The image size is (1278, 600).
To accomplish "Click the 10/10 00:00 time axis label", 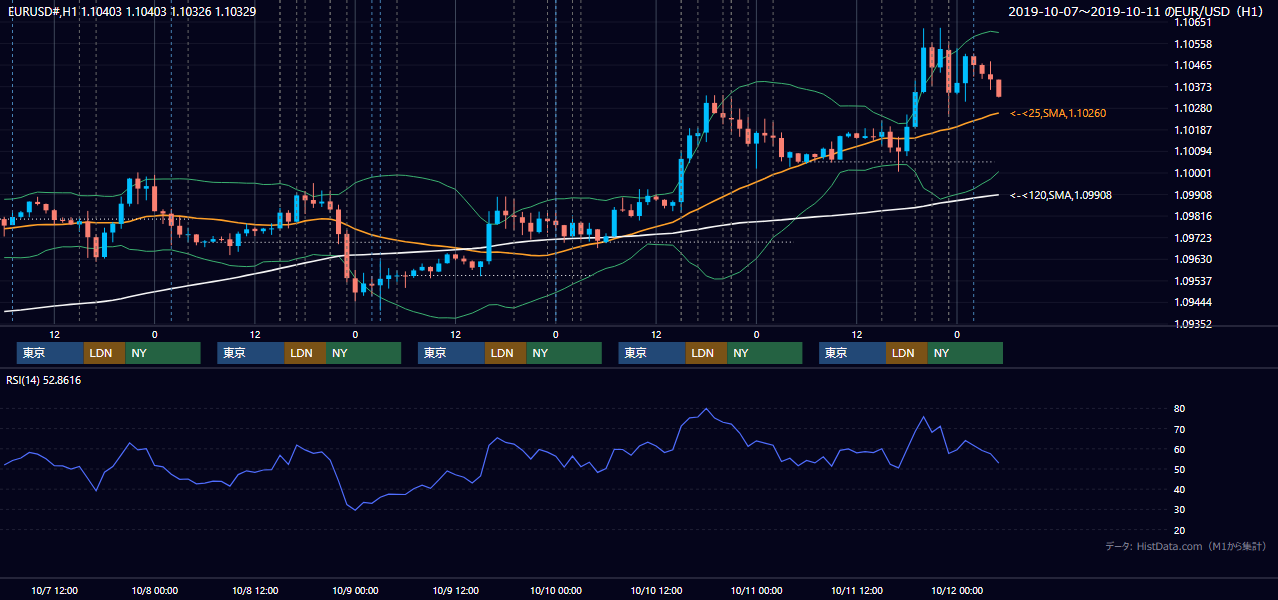I will 556,590.
